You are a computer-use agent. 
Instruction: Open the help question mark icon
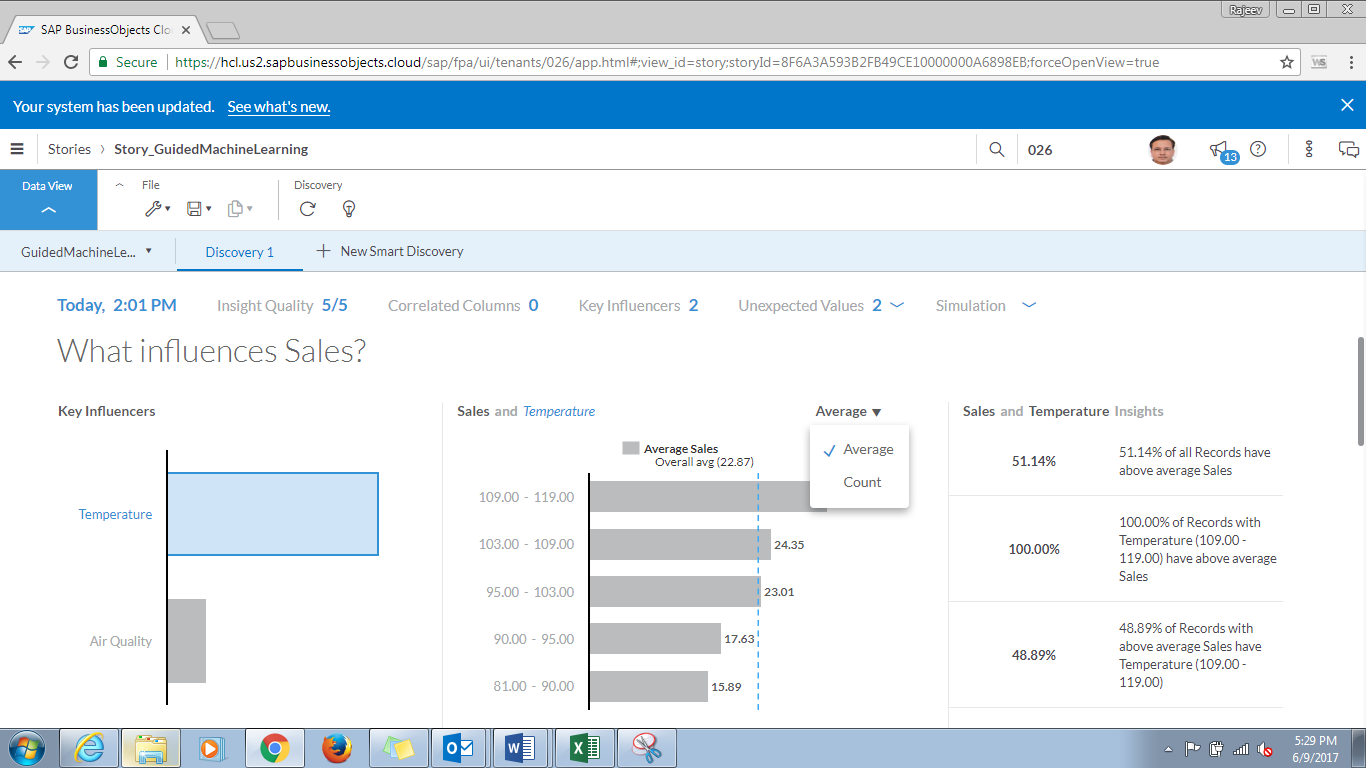click(1258, 149)
